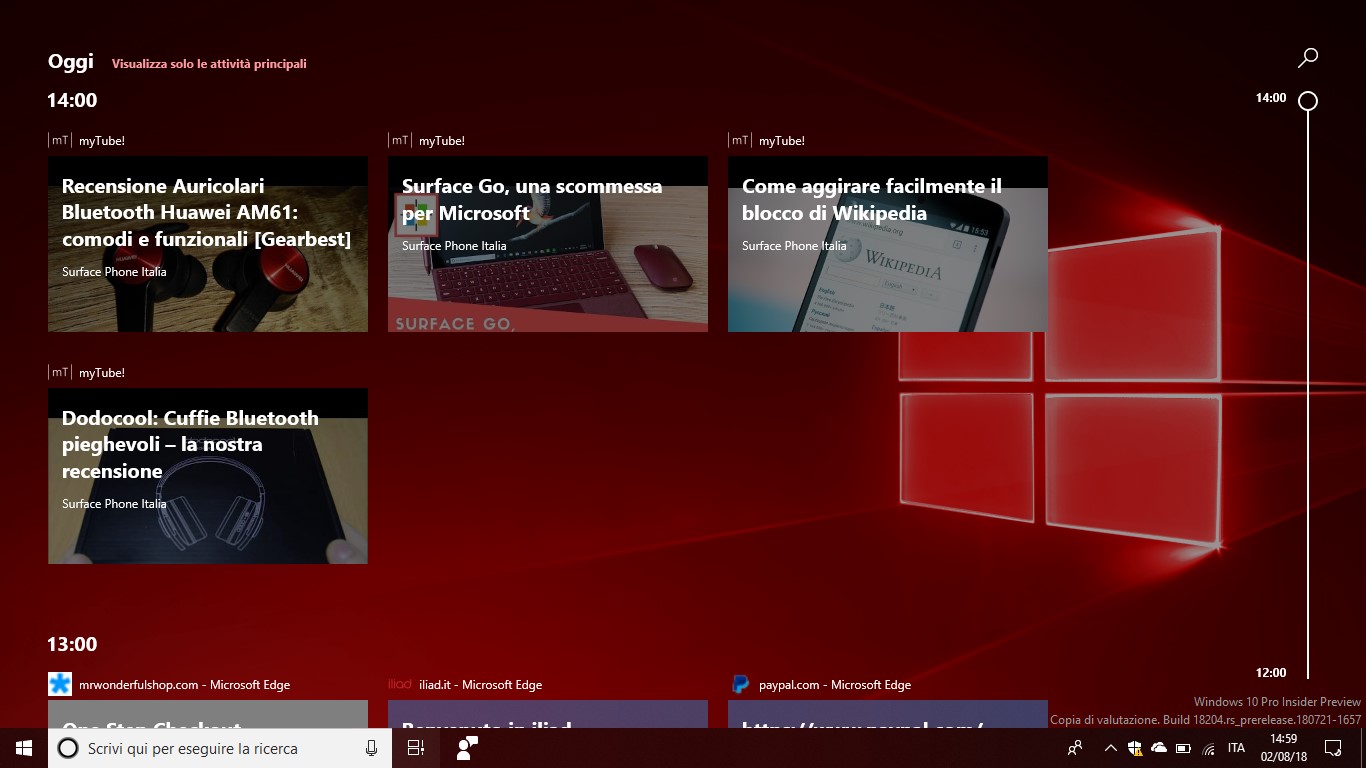
Task: Open 'Surface Go, una scommessa per Microsoft' card
Action: 548,244
